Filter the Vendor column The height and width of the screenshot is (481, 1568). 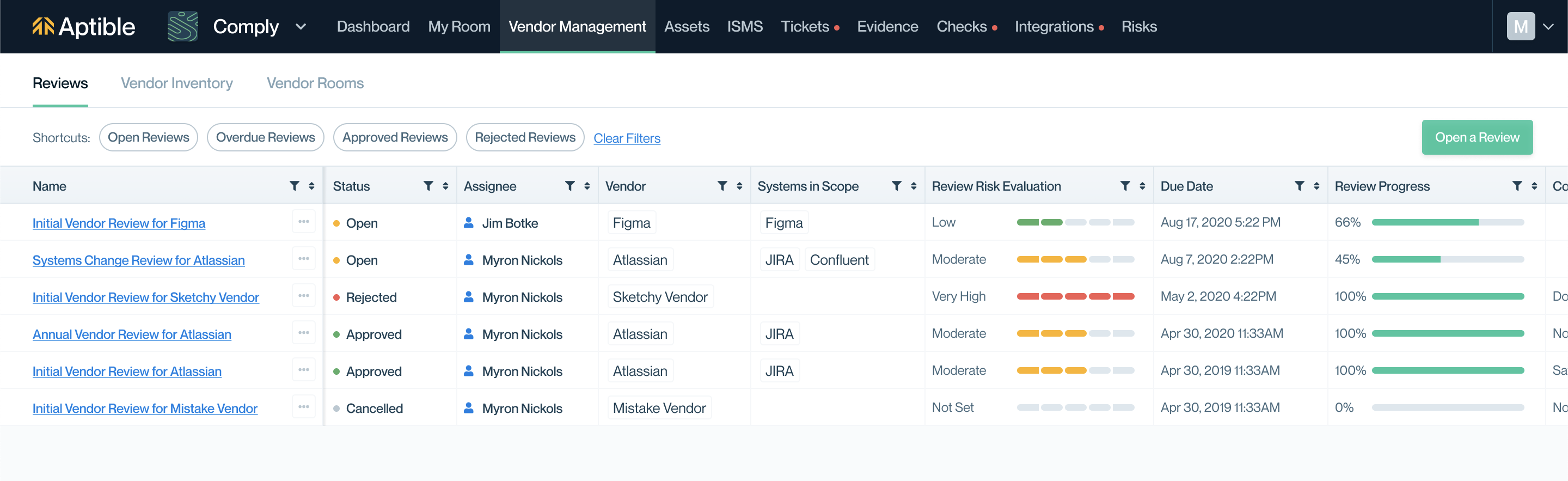(722, 186)
